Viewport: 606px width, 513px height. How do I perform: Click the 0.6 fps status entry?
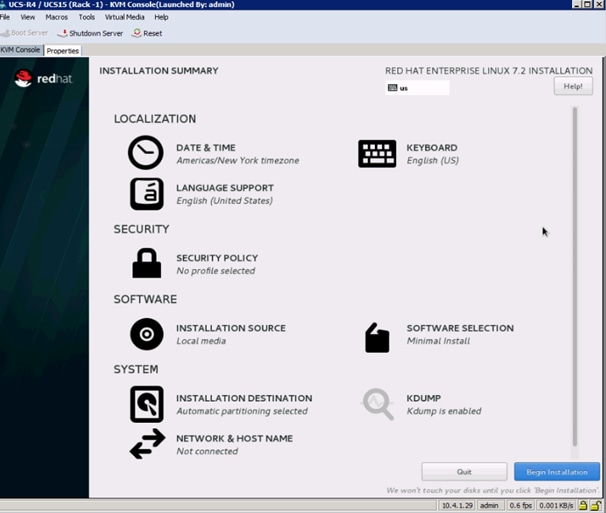(520, 505)
